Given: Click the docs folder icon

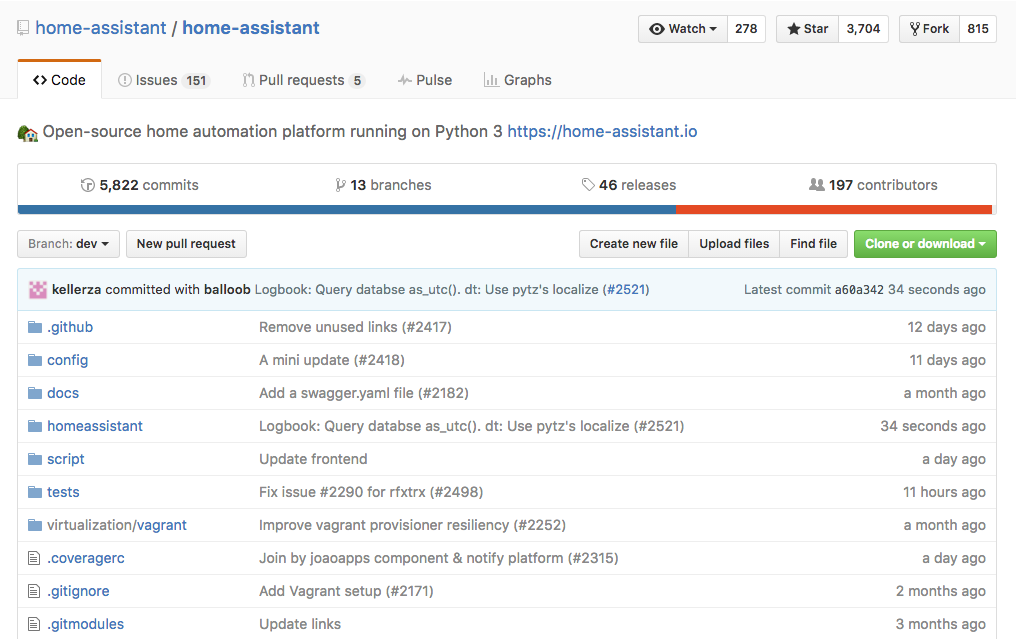Looking at the screenshot, I should click(x=35, y=393).
